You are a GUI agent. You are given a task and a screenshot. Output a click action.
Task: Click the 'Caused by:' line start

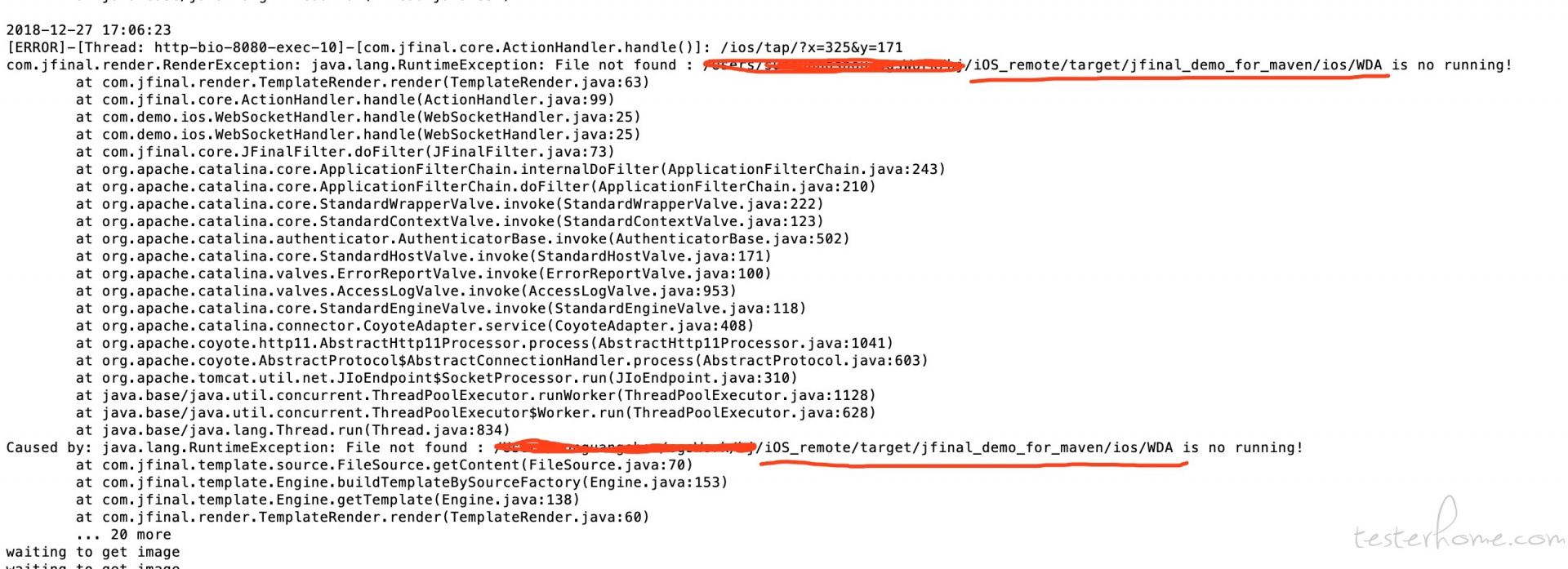point(50,447)
